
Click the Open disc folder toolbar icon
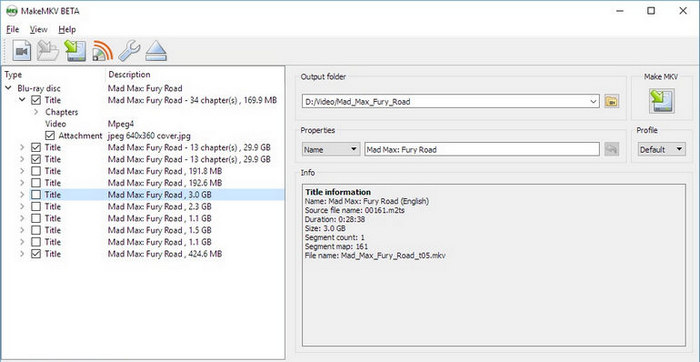(48, 50)
